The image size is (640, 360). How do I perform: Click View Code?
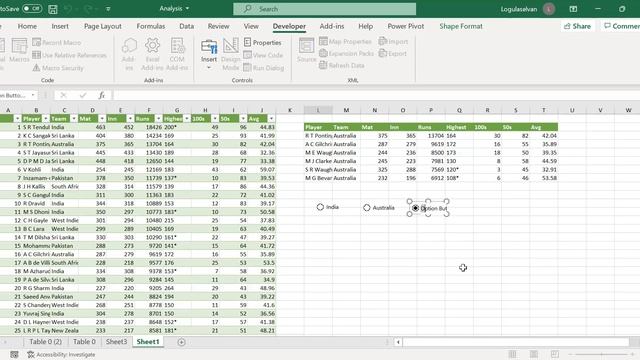click(263, 55)
